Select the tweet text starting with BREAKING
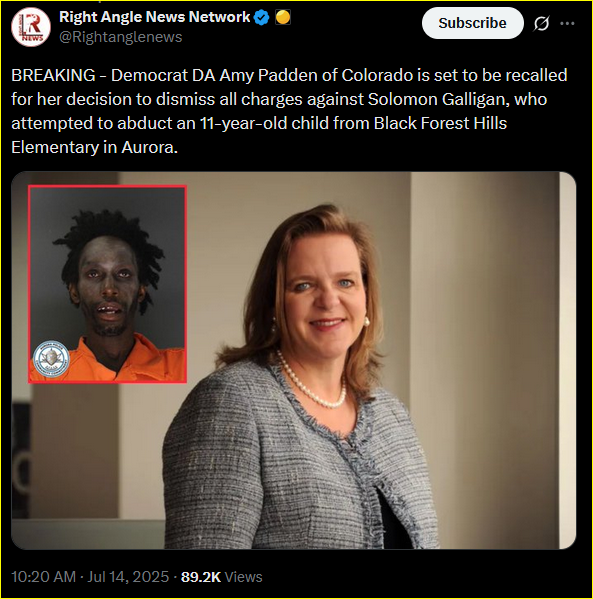The height and width of the screenshot is (599, 593). 289,111
